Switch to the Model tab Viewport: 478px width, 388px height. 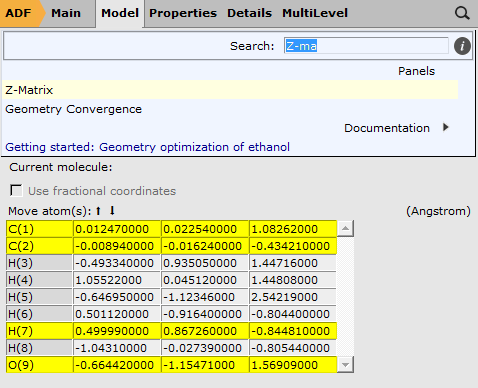pyautogui.click(x=120, y=13)
